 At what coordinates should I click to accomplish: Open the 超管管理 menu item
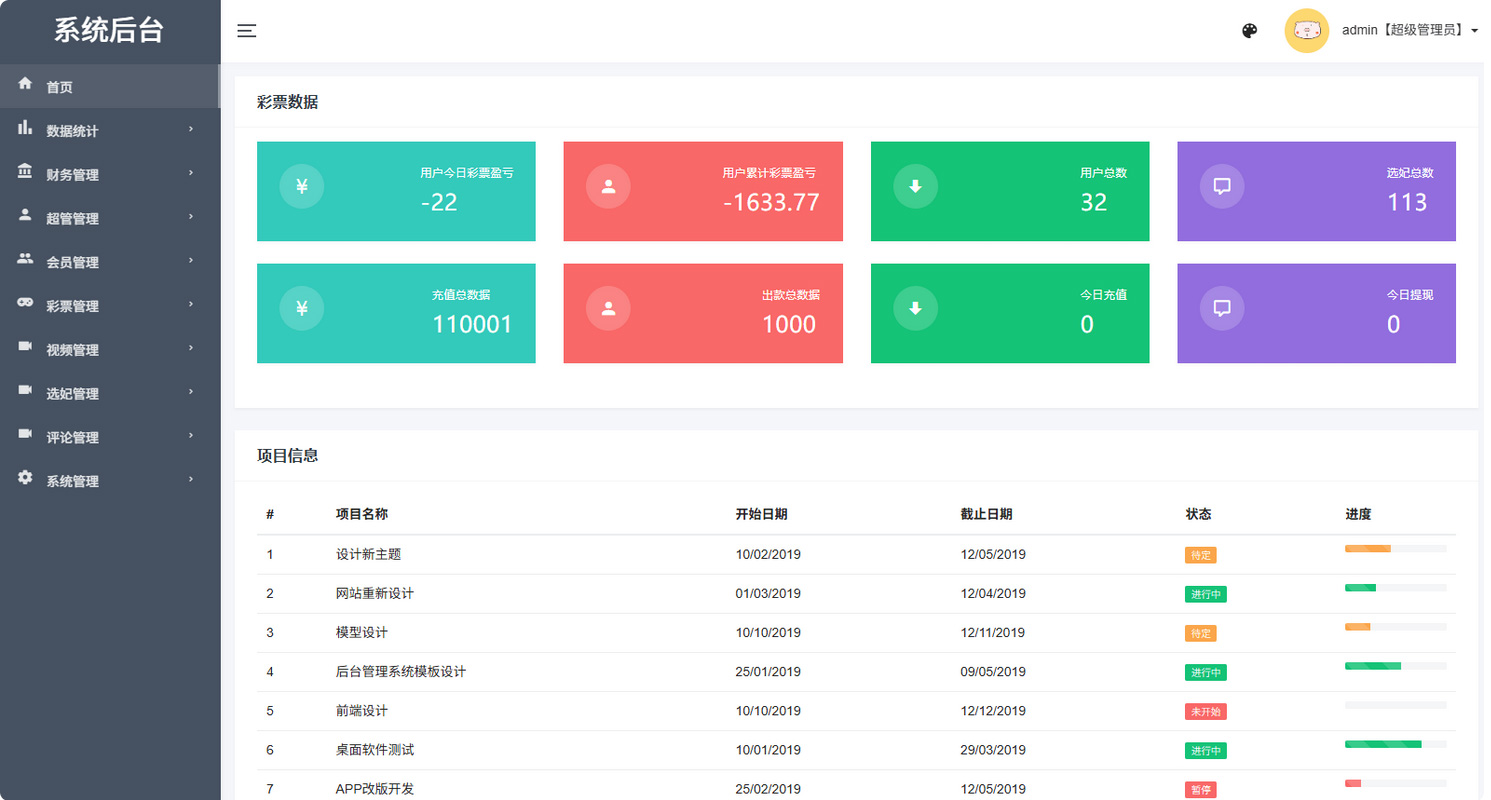pos(72,219)
